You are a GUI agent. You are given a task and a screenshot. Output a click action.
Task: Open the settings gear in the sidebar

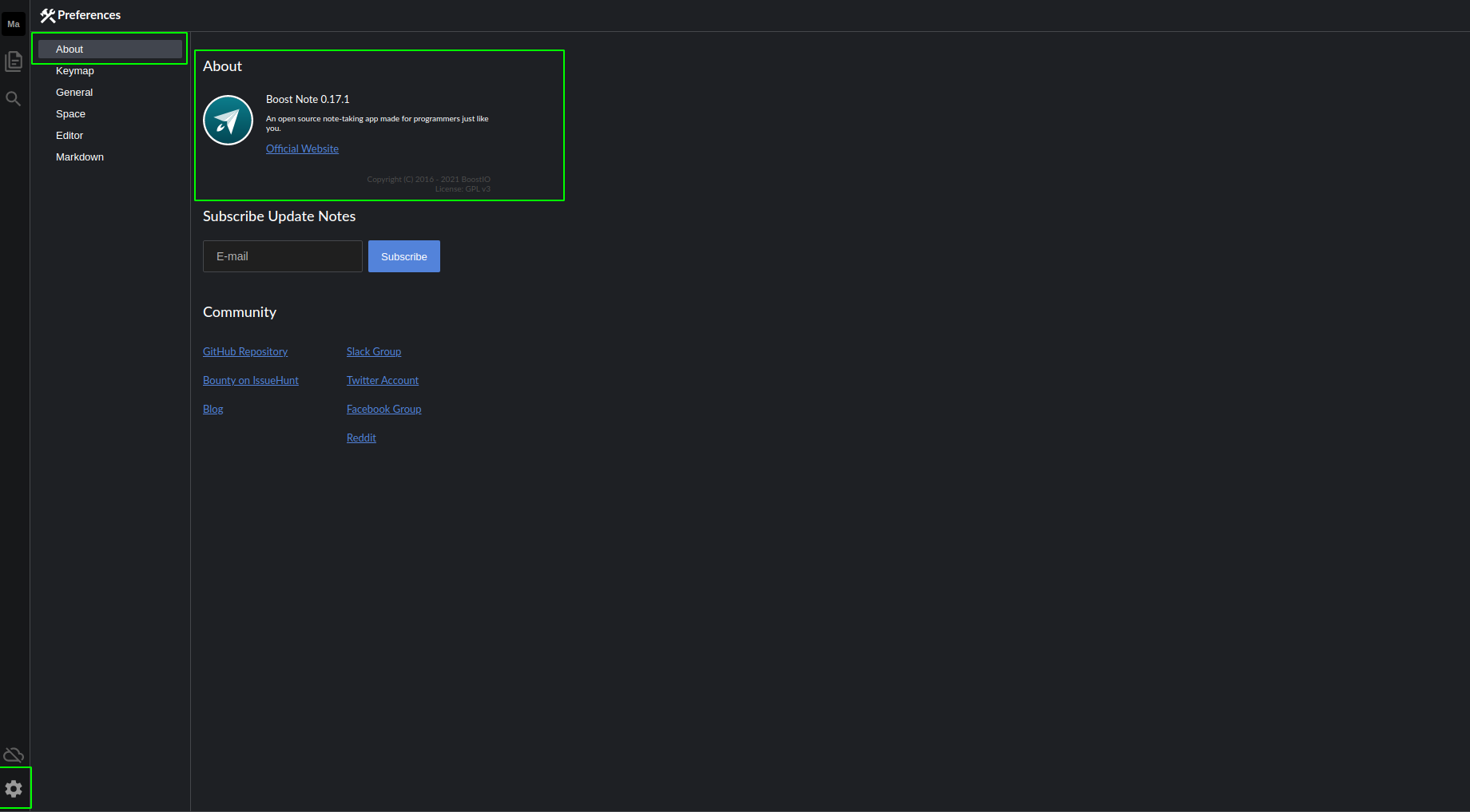click(14, 789)
